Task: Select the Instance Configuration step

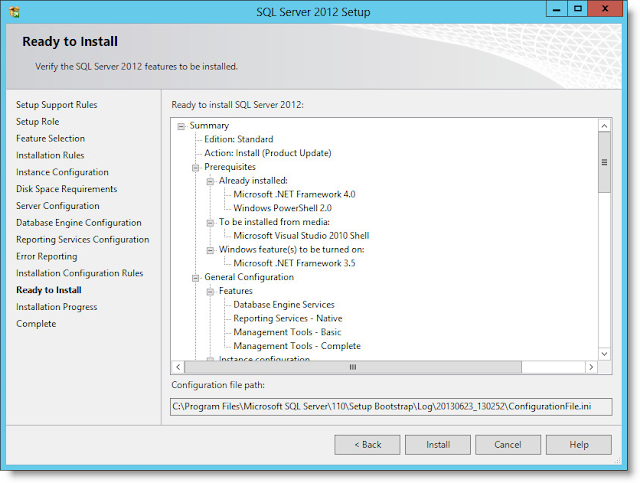Action: 62,172
